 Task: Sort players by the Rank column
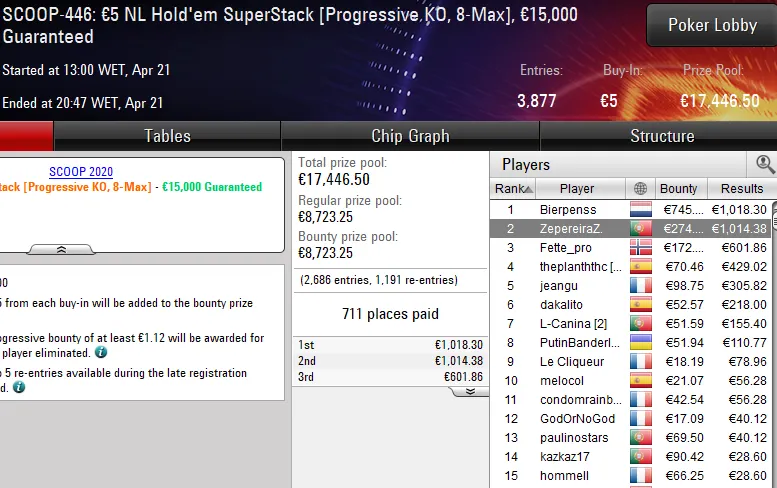click(x=514, y=188)
